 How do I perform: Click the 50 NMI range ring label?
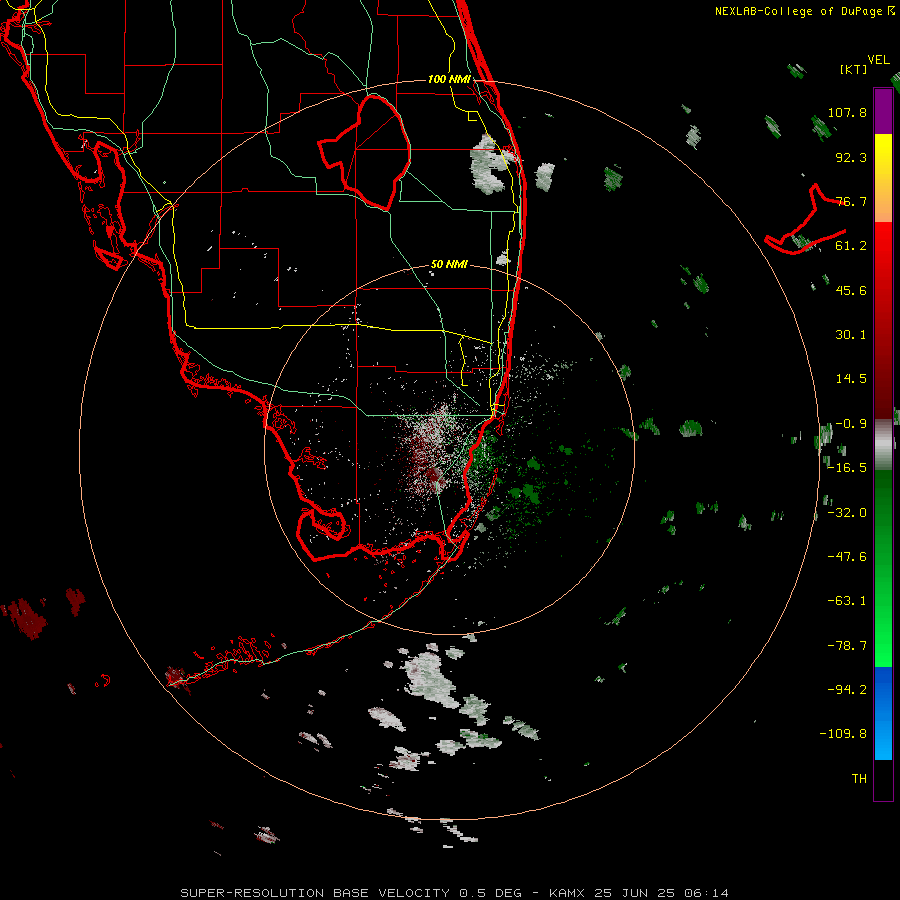click(449, 265)
